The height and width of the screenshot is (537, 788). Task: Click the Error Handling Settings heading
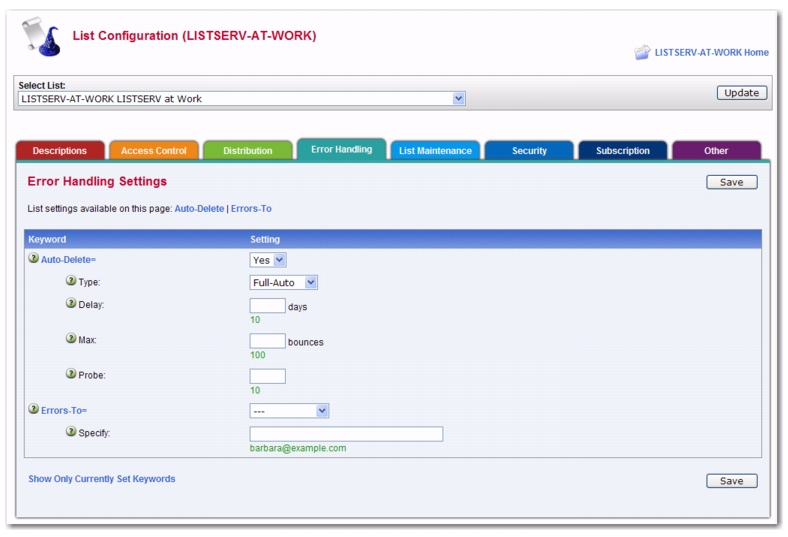point(97,181)
